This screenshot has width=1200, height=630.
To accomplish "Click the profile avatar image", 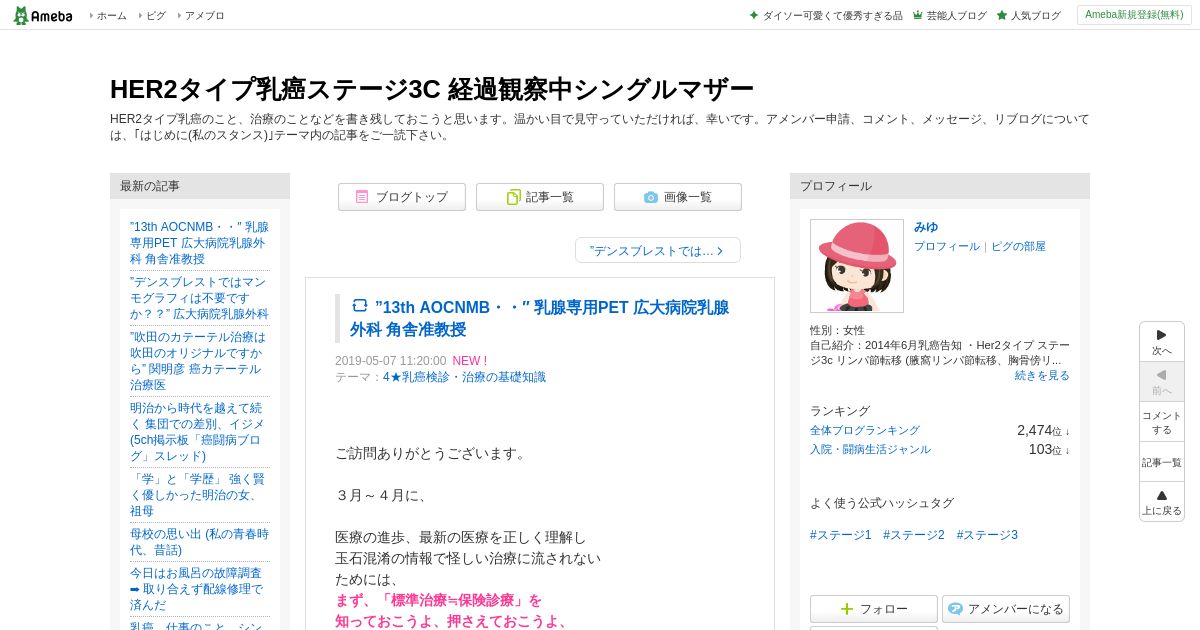I will click(x=857, y=266).
